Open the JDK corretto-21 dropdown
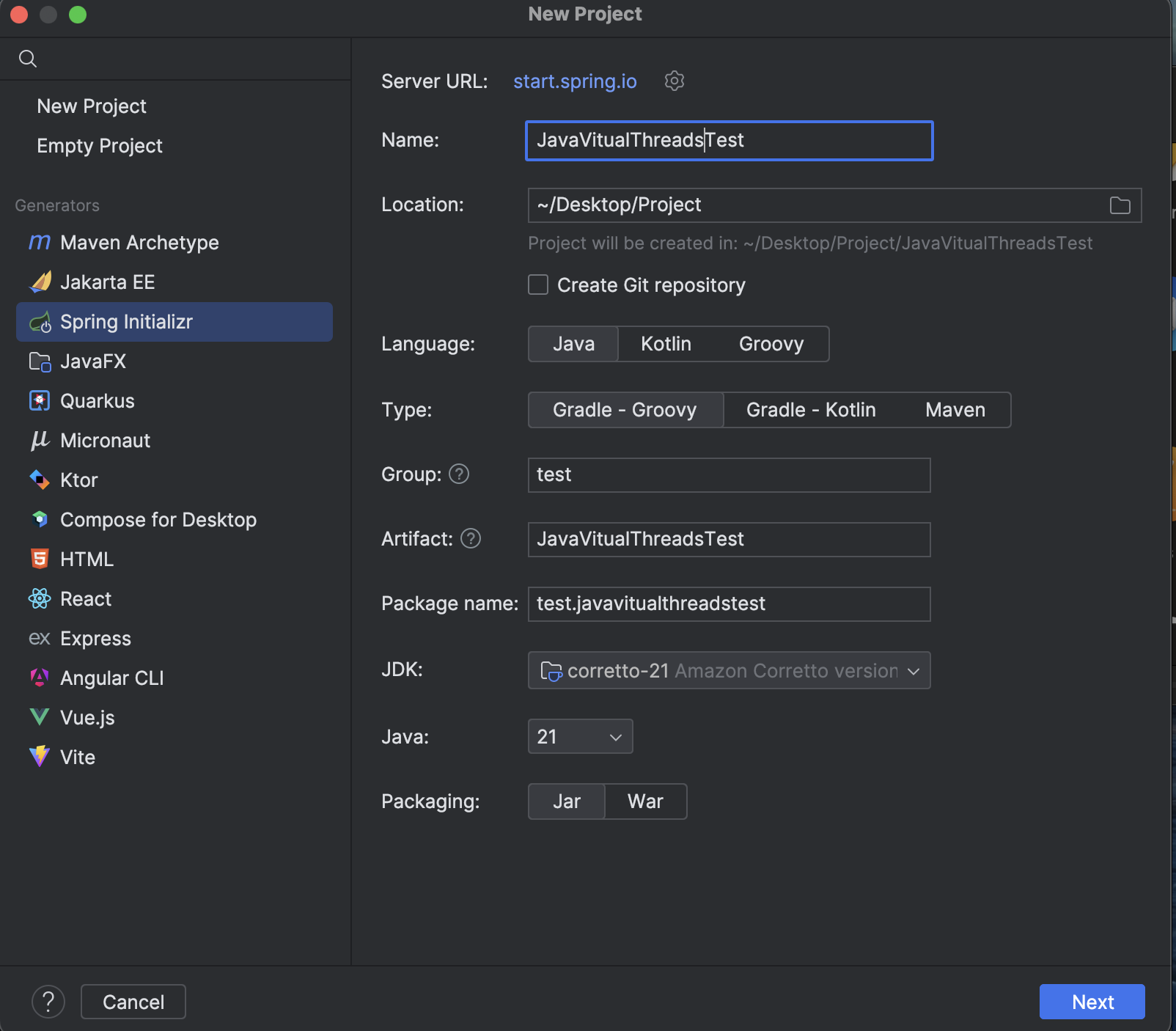The height and width of the screenshot is (1031, 1176). 730,670
